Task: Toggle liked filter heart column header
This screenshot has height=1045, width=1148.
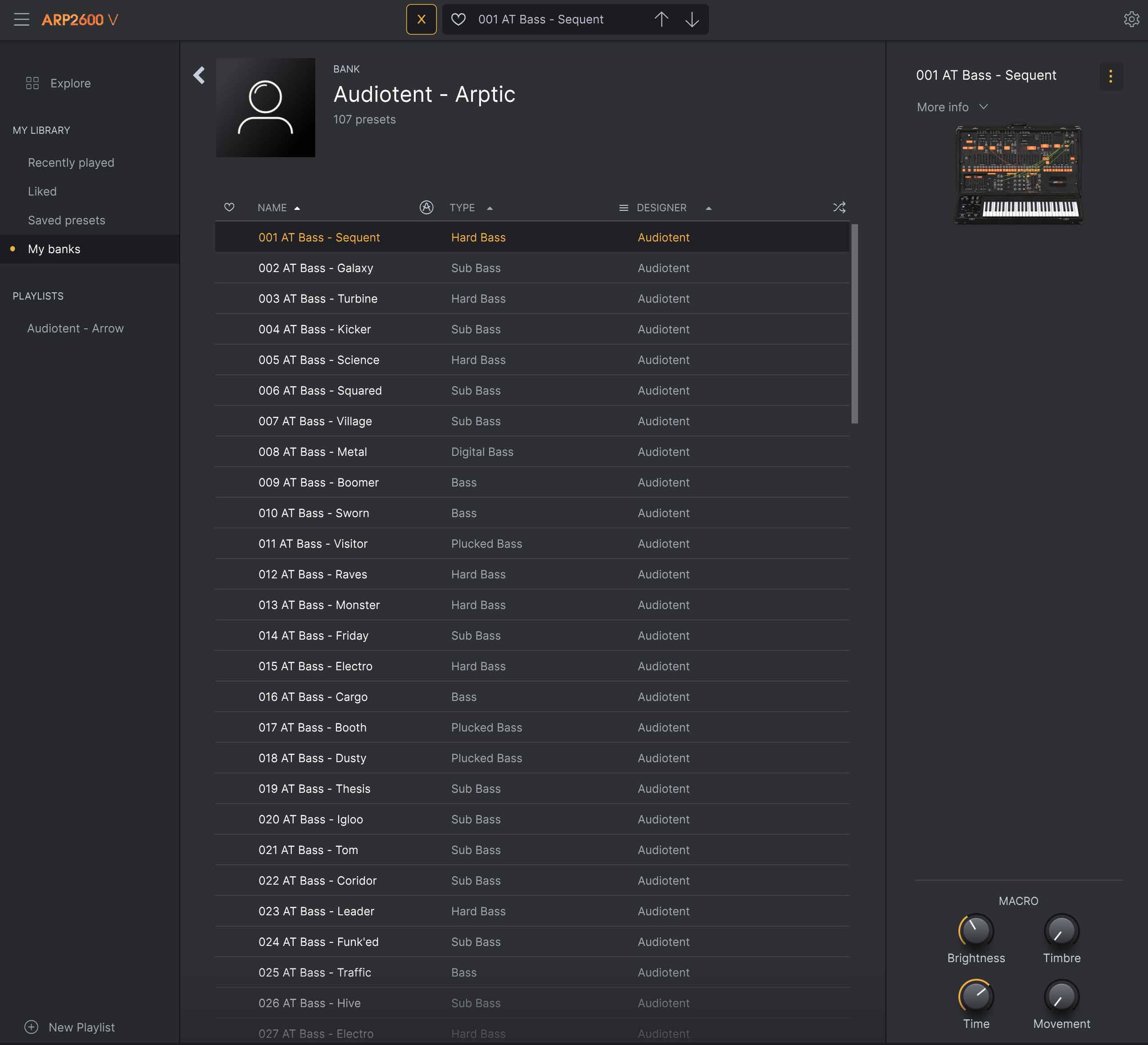Action: [229, 207]
